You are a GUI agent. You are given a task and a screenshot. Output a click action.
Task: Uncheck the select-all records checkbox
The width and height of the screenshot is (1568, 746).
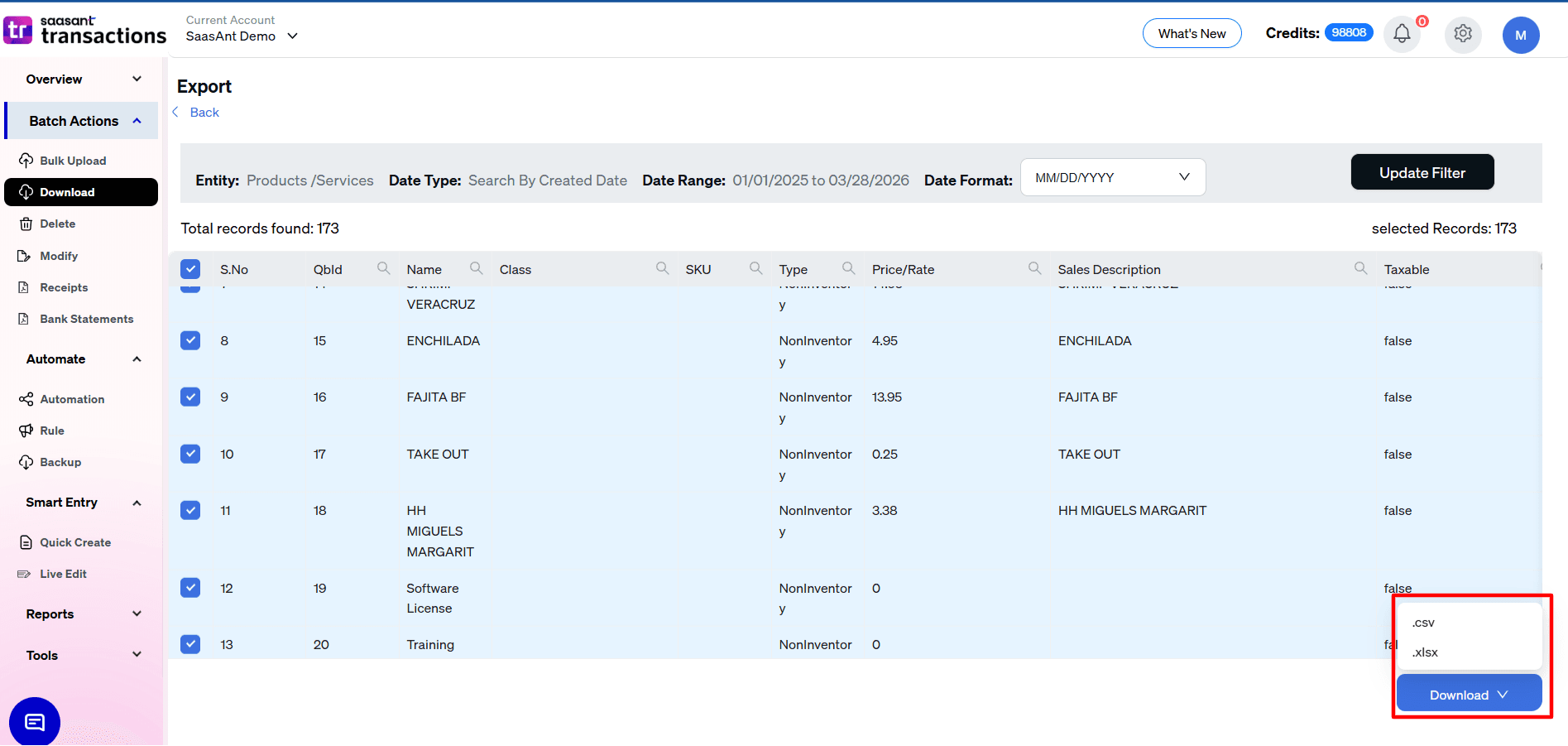point(190,268)
